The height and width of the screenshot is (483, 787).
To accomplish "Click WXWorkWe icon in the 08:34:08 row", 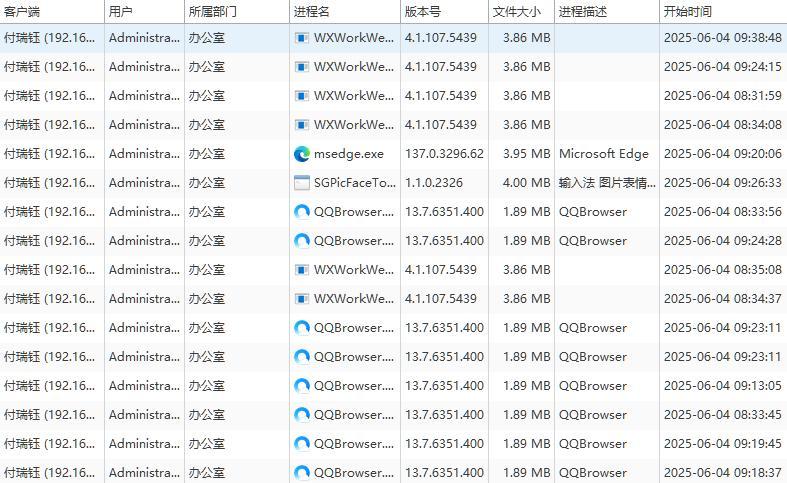I will coord(302,125).
